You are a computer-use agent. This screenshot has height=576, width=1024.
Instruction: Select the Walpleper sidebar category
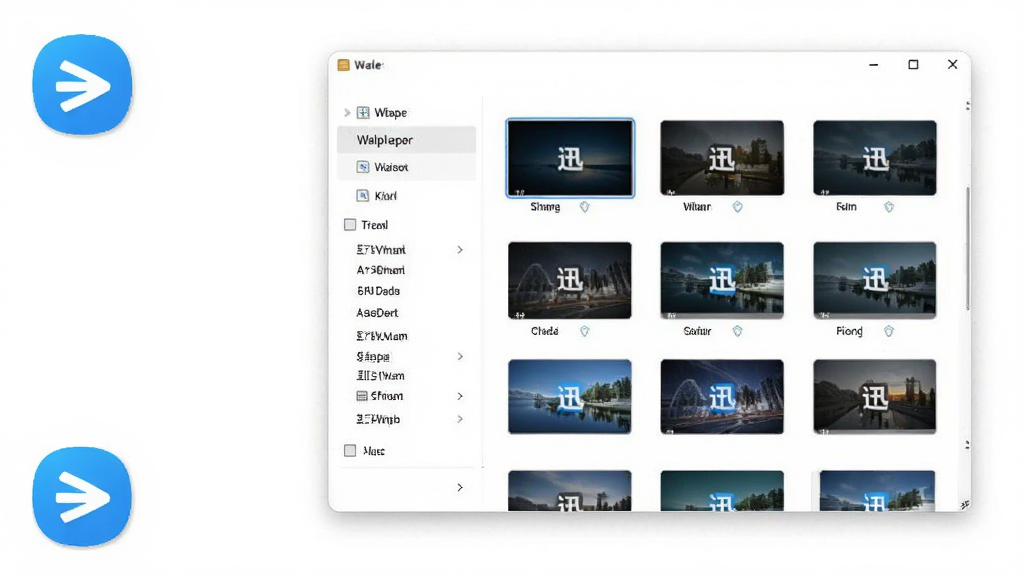(406, 140)
